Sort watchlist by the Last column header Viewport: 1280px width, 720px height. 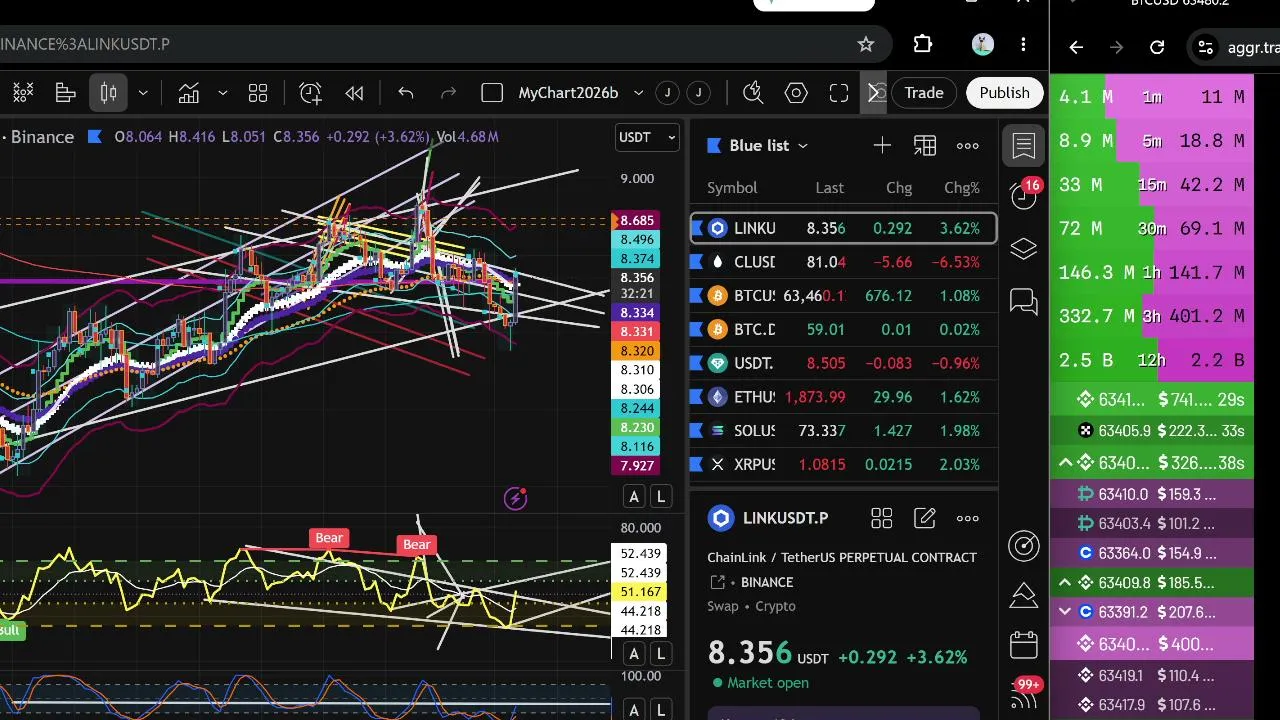point(829,188)
